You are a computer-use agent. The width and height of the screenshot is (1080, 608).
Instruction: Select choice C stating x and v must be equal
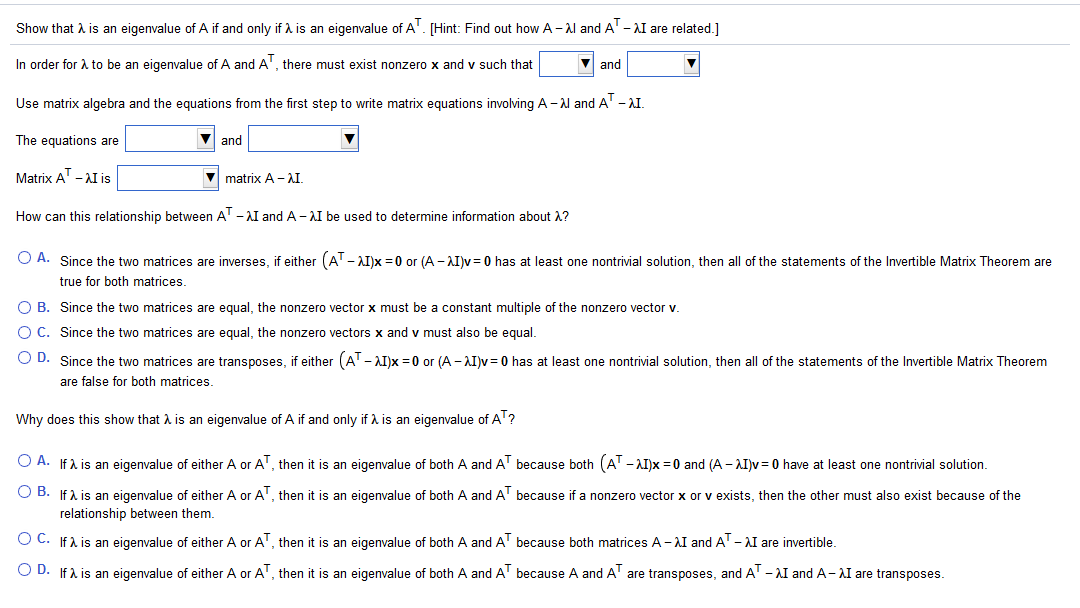23,332
